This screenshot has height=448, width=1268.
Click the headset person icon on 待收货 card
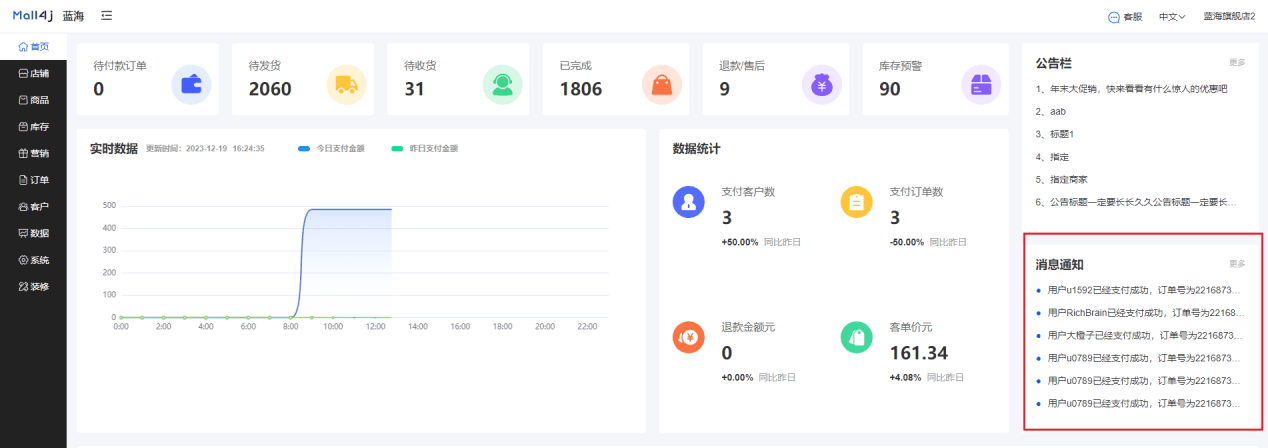point(502,84)
